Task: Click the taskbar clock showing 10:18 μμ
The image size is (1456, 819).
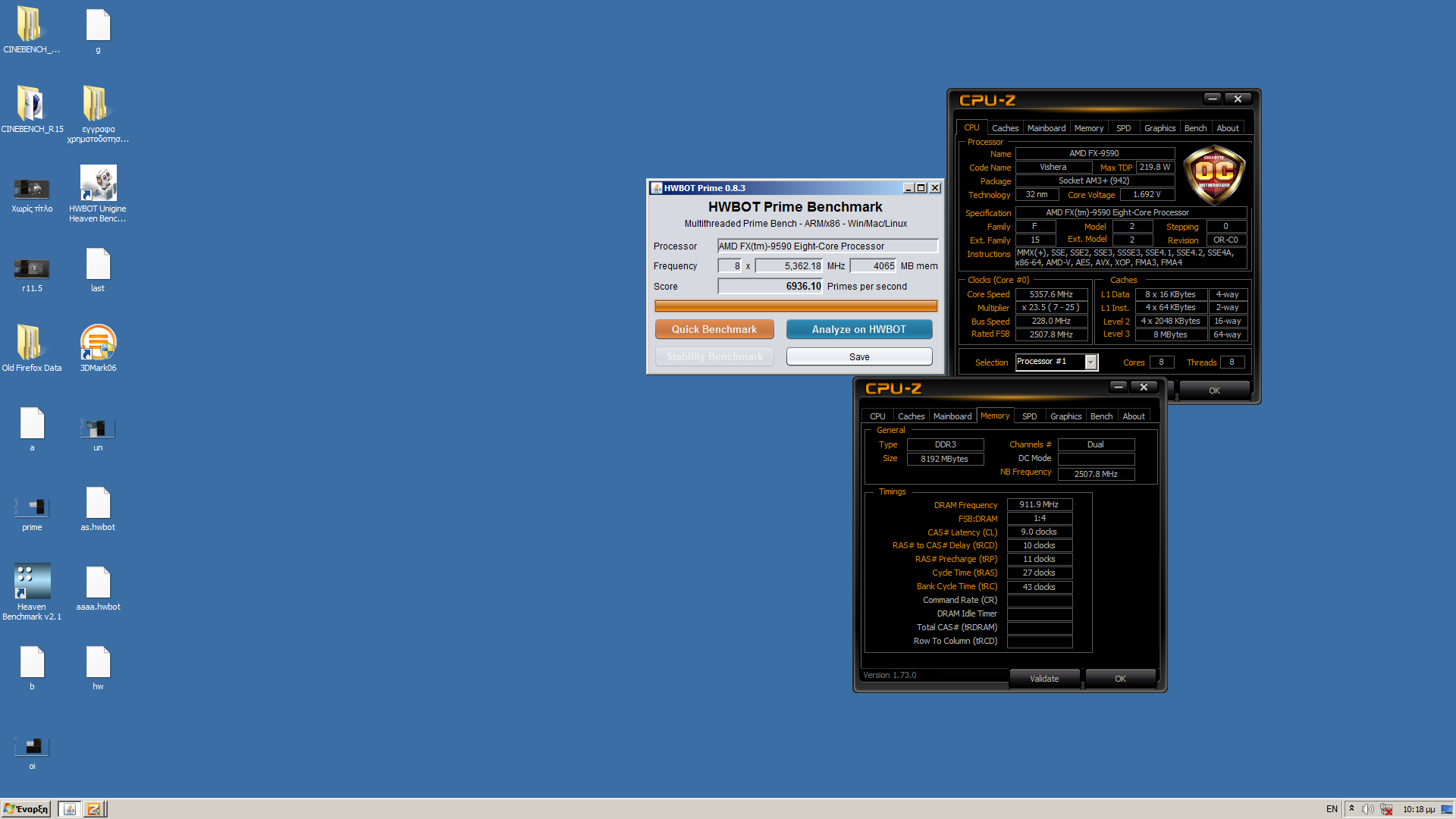Action: pyautogui.click(x=1418, y=809)
